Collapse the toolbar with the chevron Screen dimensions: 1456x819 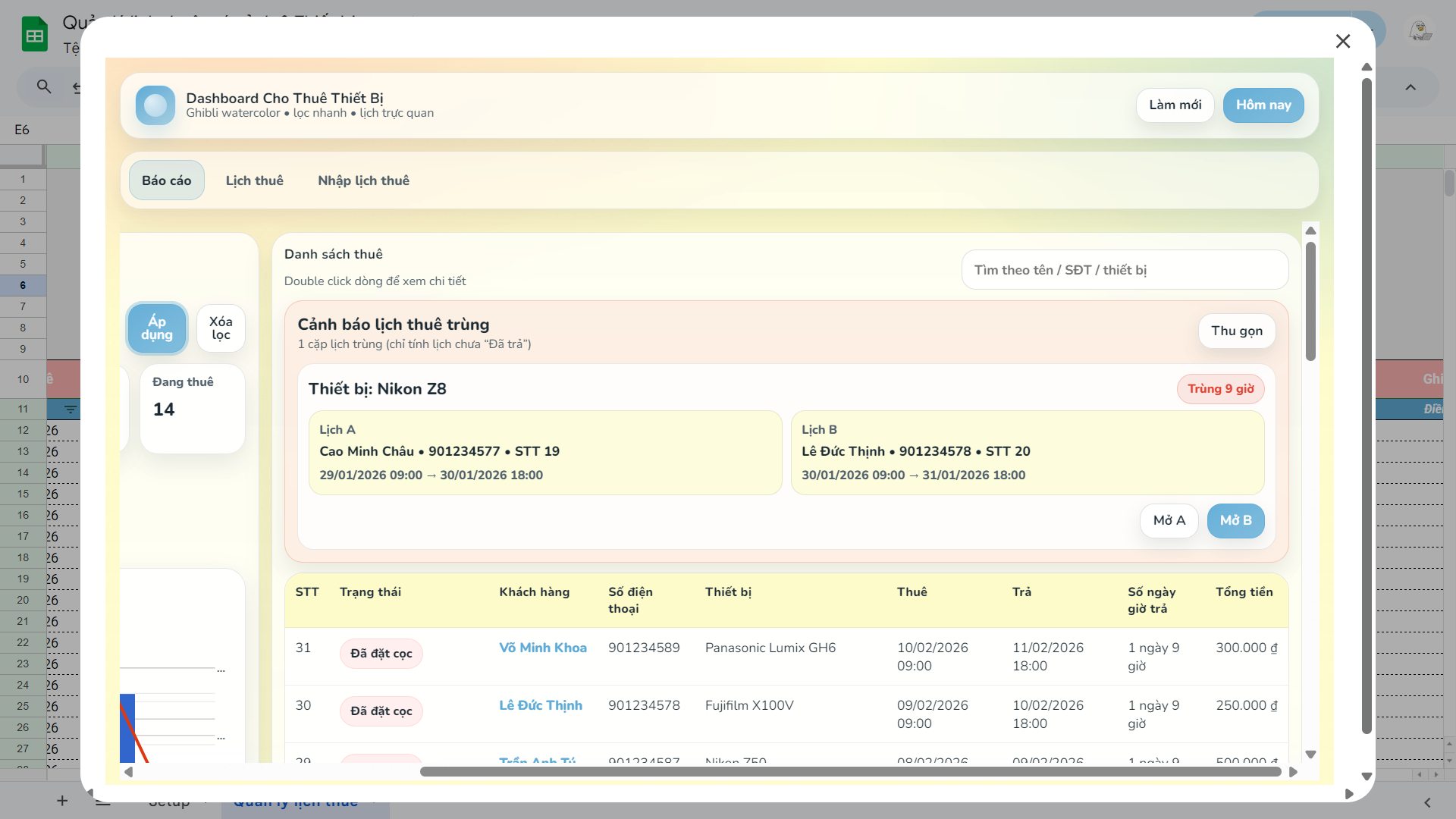(1410, 87)
